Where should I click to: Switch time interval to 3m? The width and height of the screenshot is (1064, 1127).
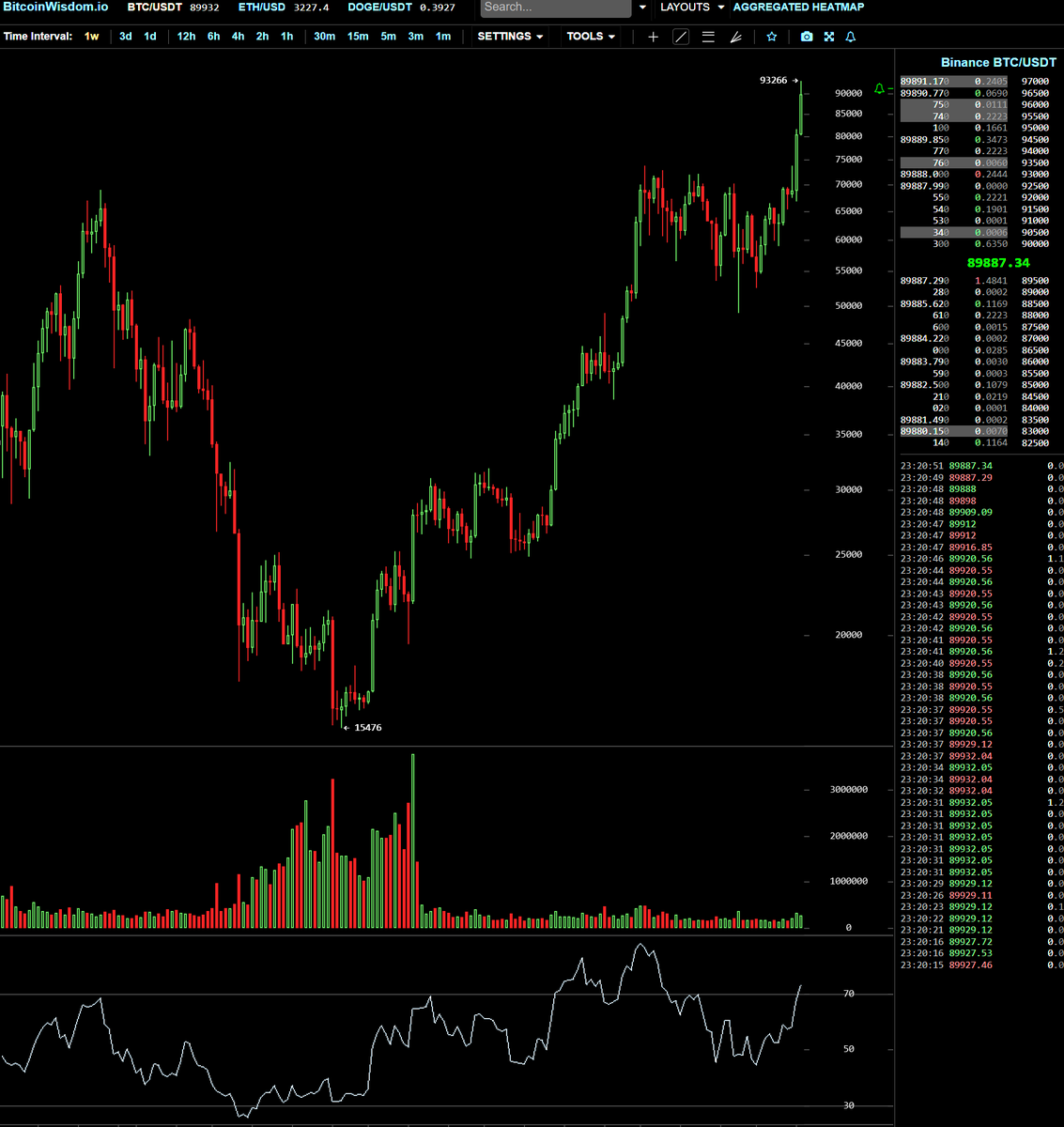[x=415, y=37]
